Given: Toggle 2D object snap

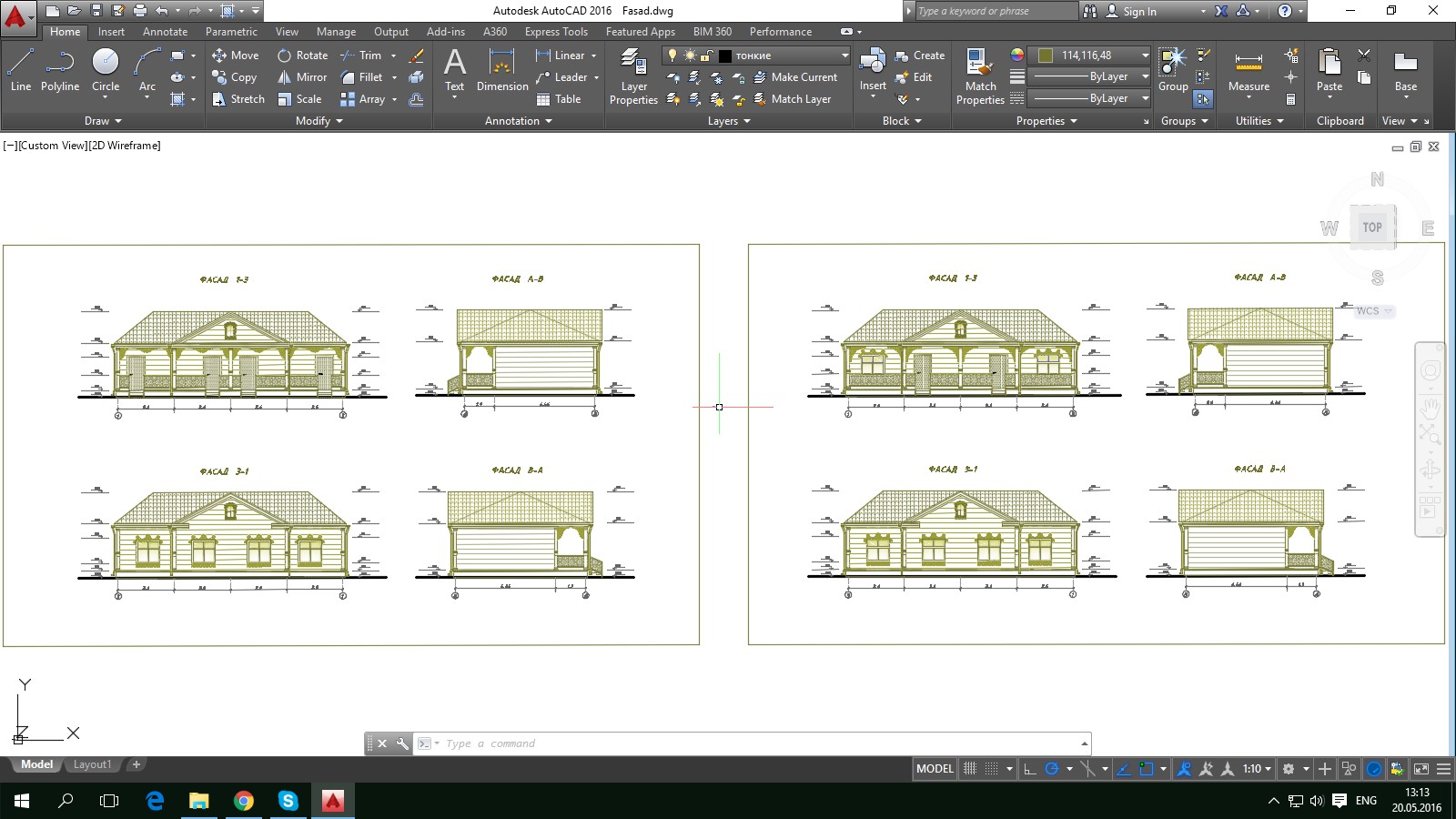Looking at the screenshot, I should click(1146, 769).
